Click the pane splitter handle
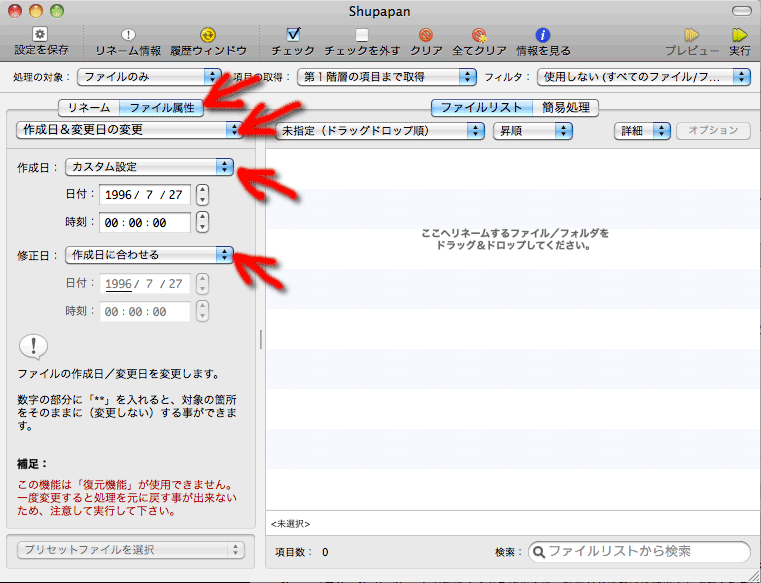The image size is (761, 583). coord(261,340)
